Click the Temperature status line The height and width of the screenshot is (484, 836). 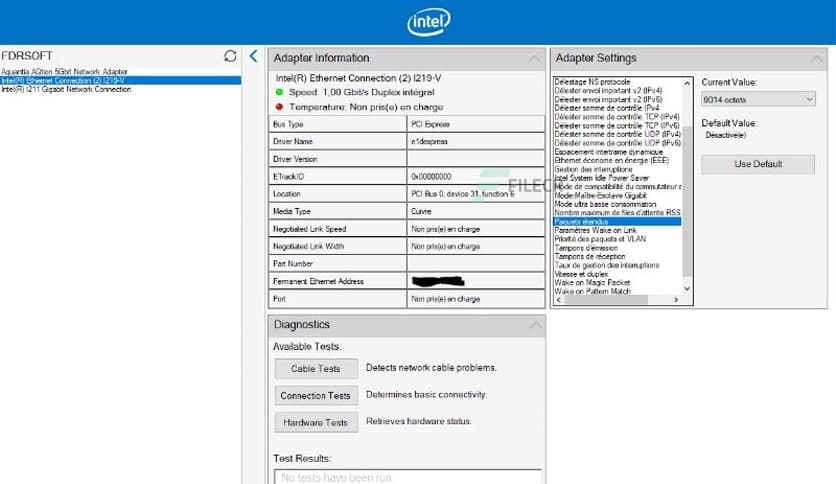click(x=366, y=107)
